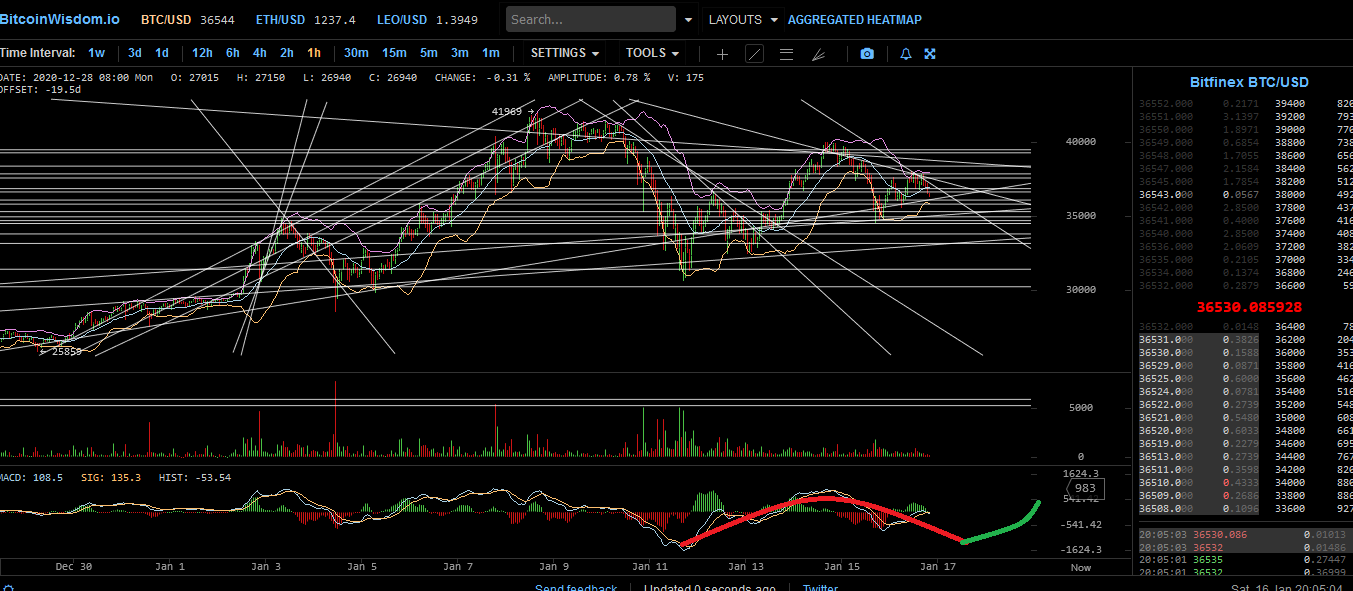Viewport: 1353px width, 591px height.
Task: Open the search box dropdown arrow
Action: click(687, 20)
